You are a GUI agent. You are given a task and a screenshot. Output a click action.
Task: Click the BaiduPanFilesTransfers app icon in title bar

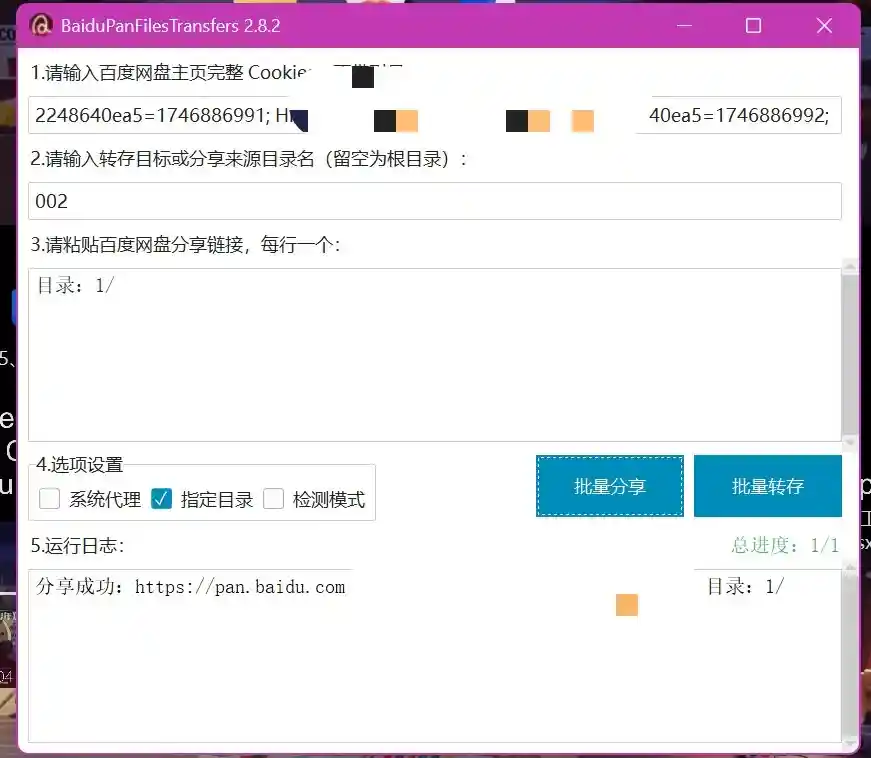point(41,26)
